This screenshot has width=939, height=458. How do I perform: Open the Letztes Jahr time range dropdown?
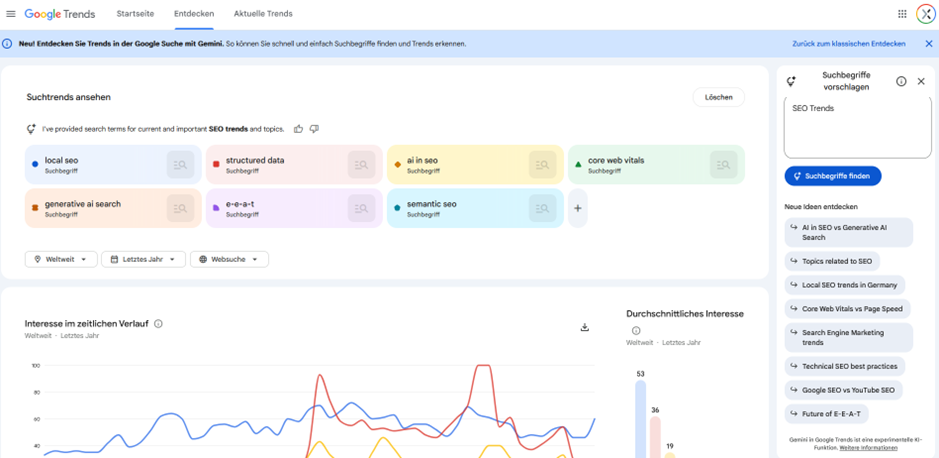143,259
